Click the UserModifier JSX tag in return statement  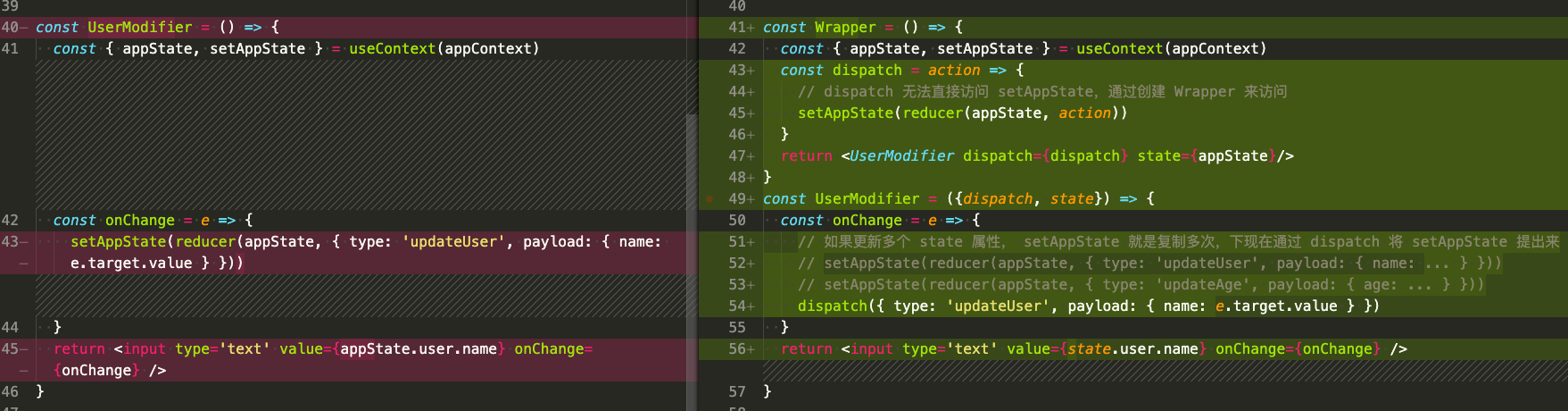click(901, 156)
